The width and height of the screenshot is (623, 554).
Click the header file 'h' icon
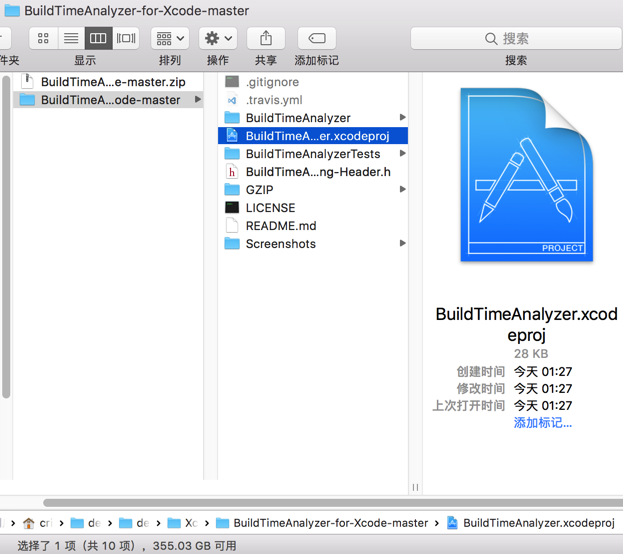point(232,172)
